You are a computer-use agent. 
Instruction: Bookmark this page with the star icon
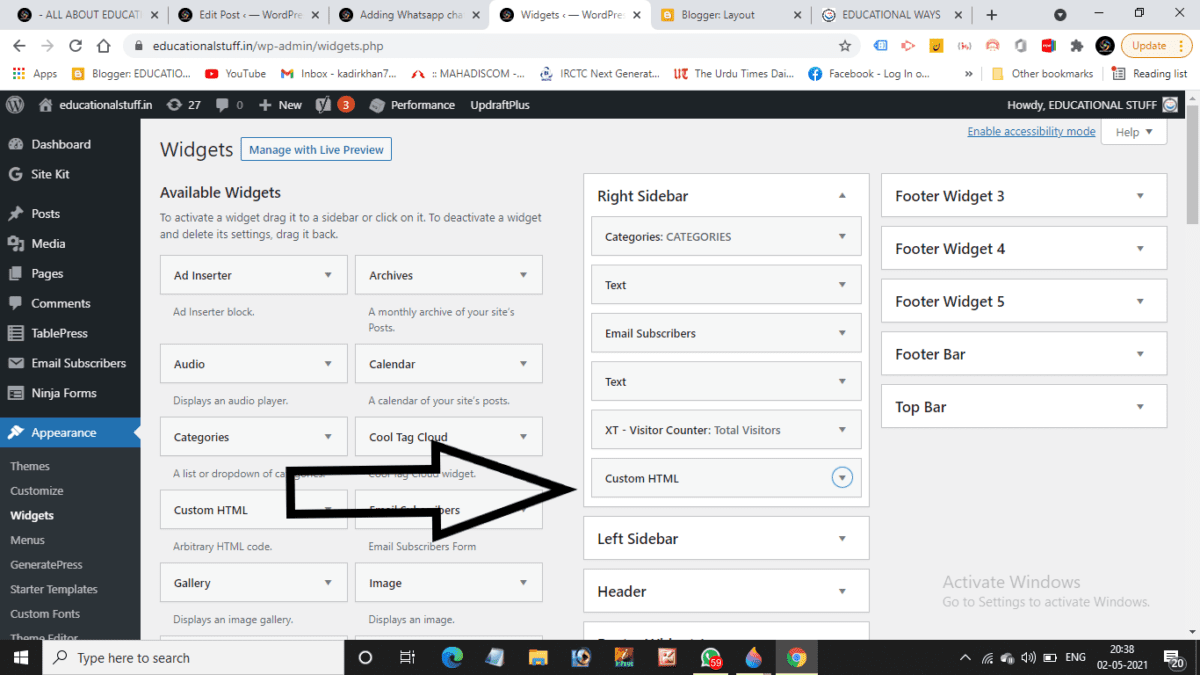845,46
